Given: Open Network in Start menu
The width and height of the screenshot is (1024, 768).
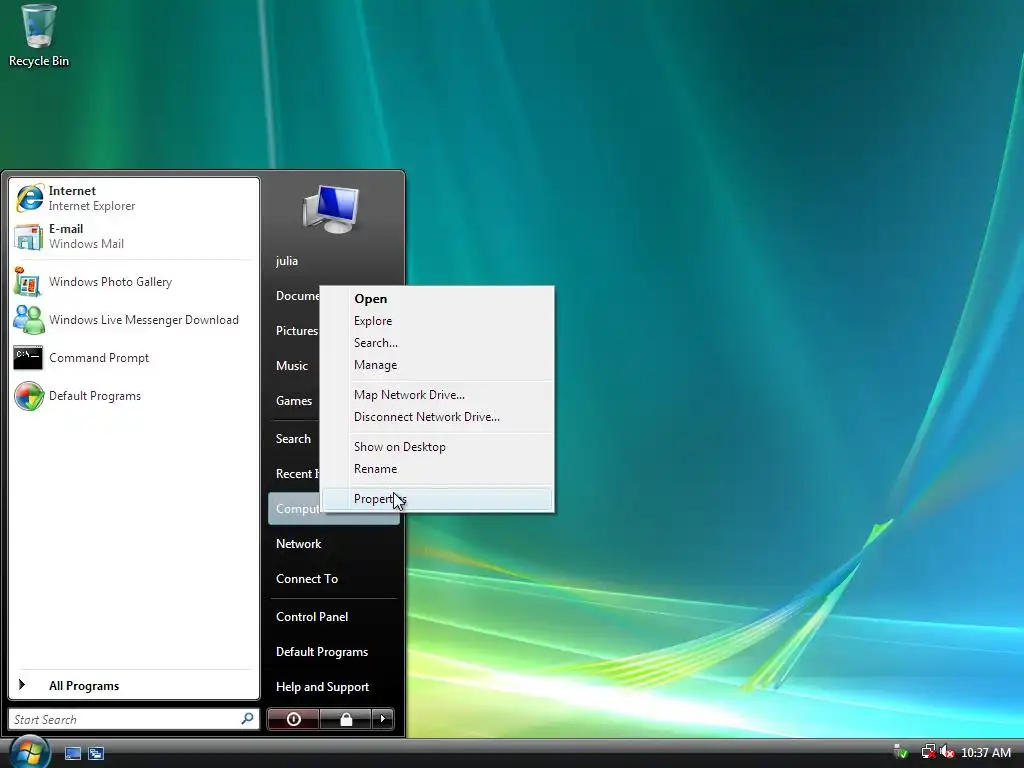Looking at the screenshot, I should click(333, 544).
